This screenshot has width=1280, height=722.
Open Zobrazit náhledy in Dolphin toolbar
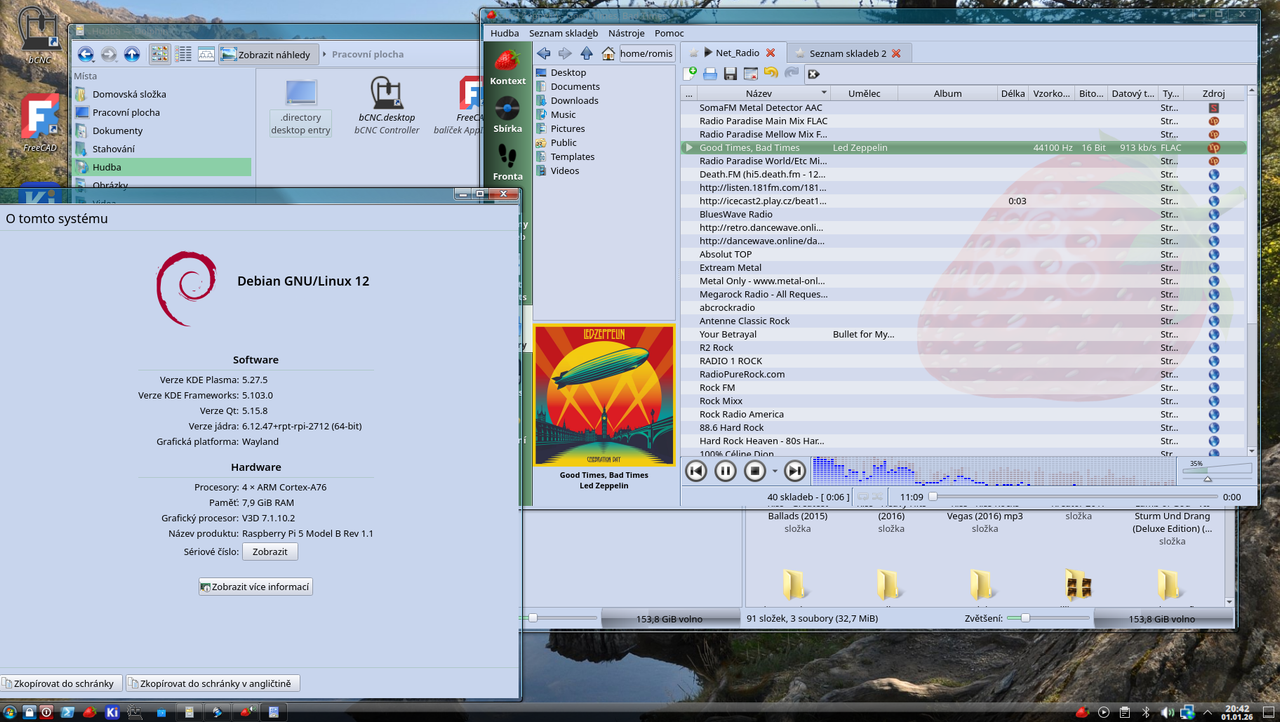point(269,54)
